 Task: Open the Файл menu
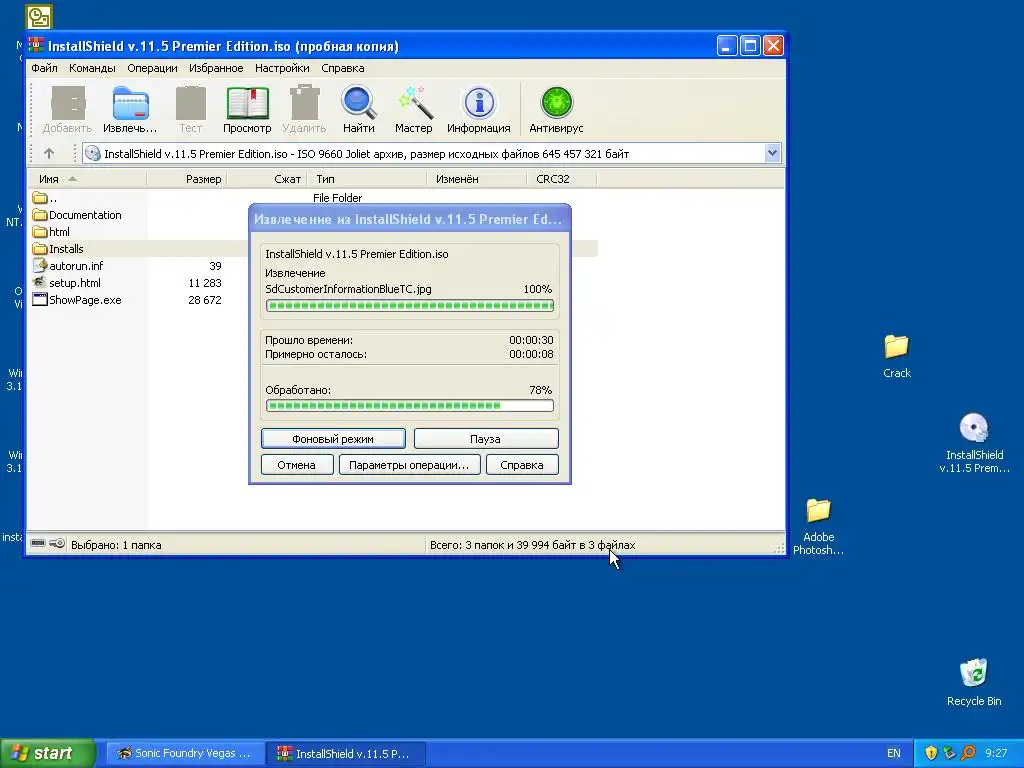click(x=44, y=68)
